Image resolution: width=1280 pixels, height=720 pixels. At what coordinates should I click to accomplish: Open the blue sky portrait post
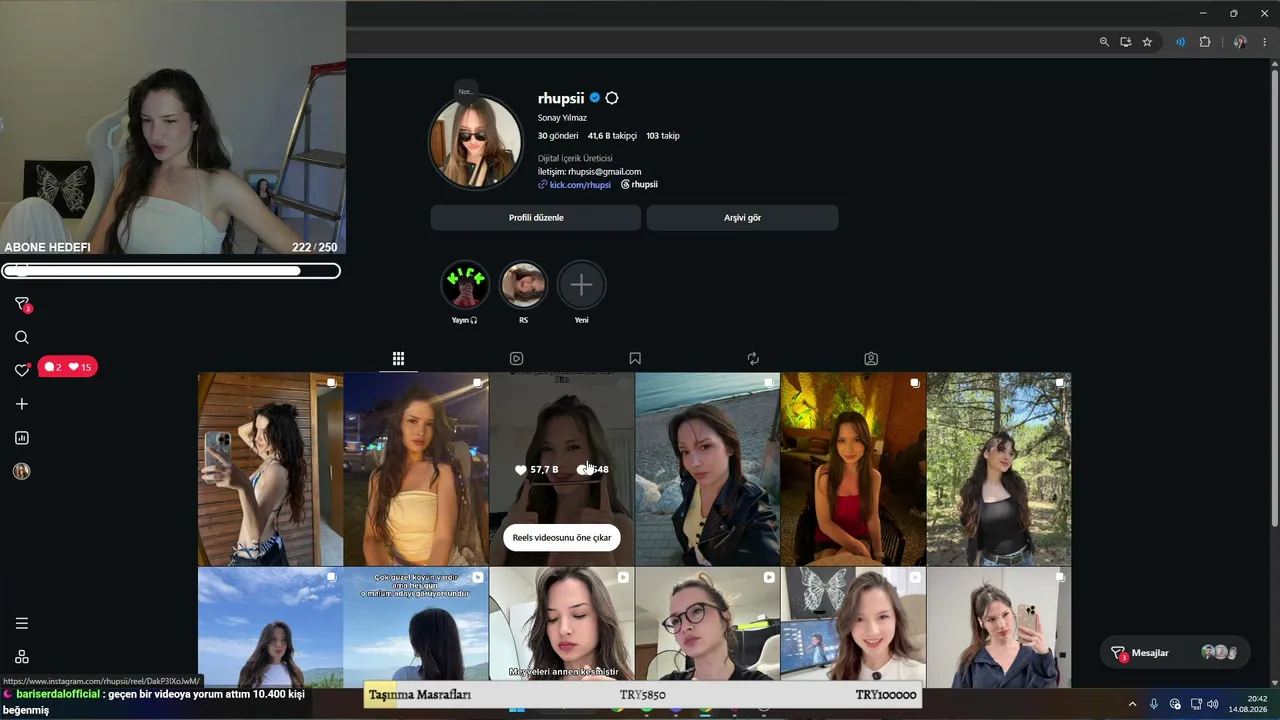270,627
